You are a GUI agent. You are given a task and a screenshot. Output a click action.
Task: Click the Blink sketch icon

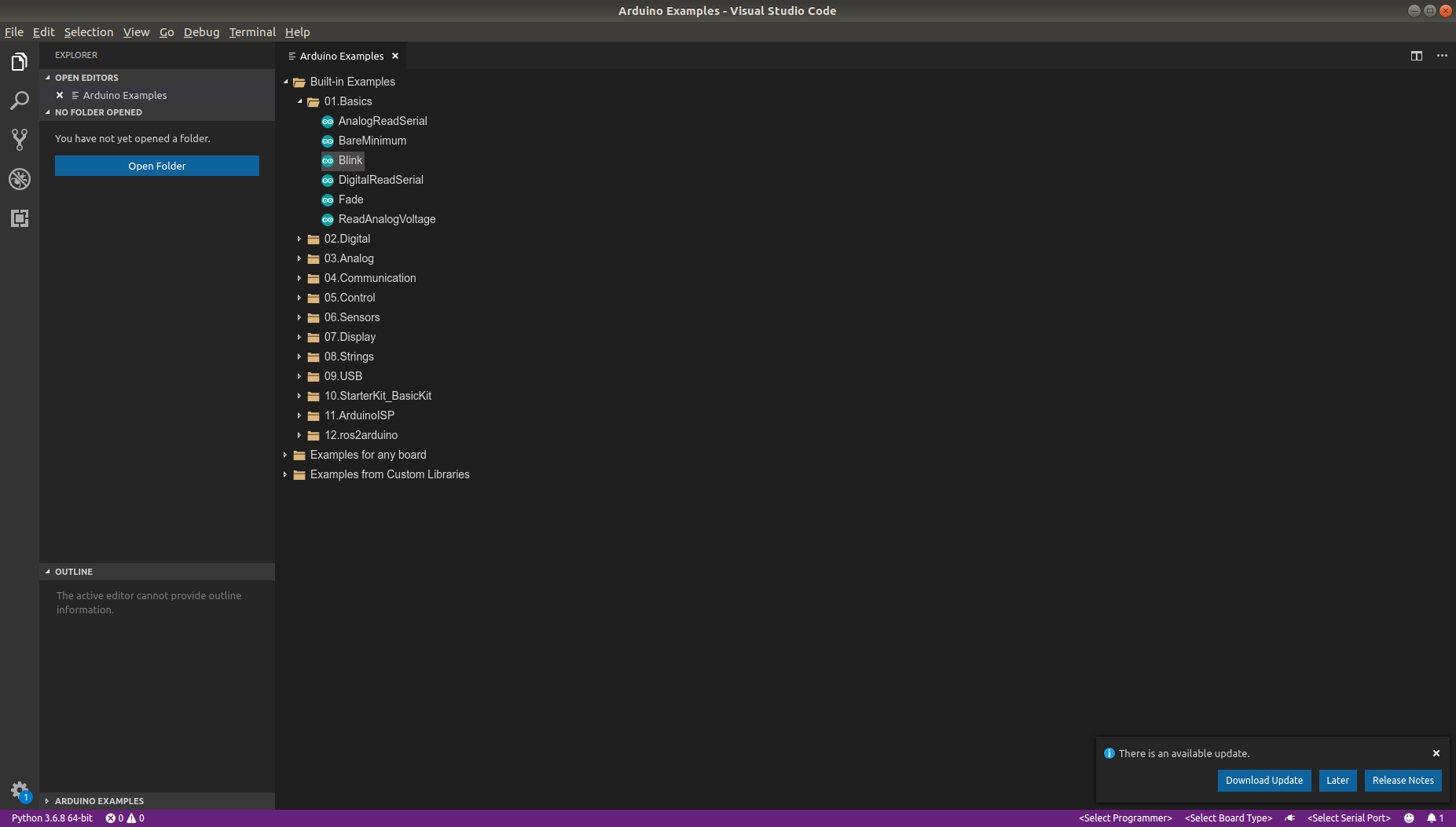pyautogui.click(x=328, y=160)
